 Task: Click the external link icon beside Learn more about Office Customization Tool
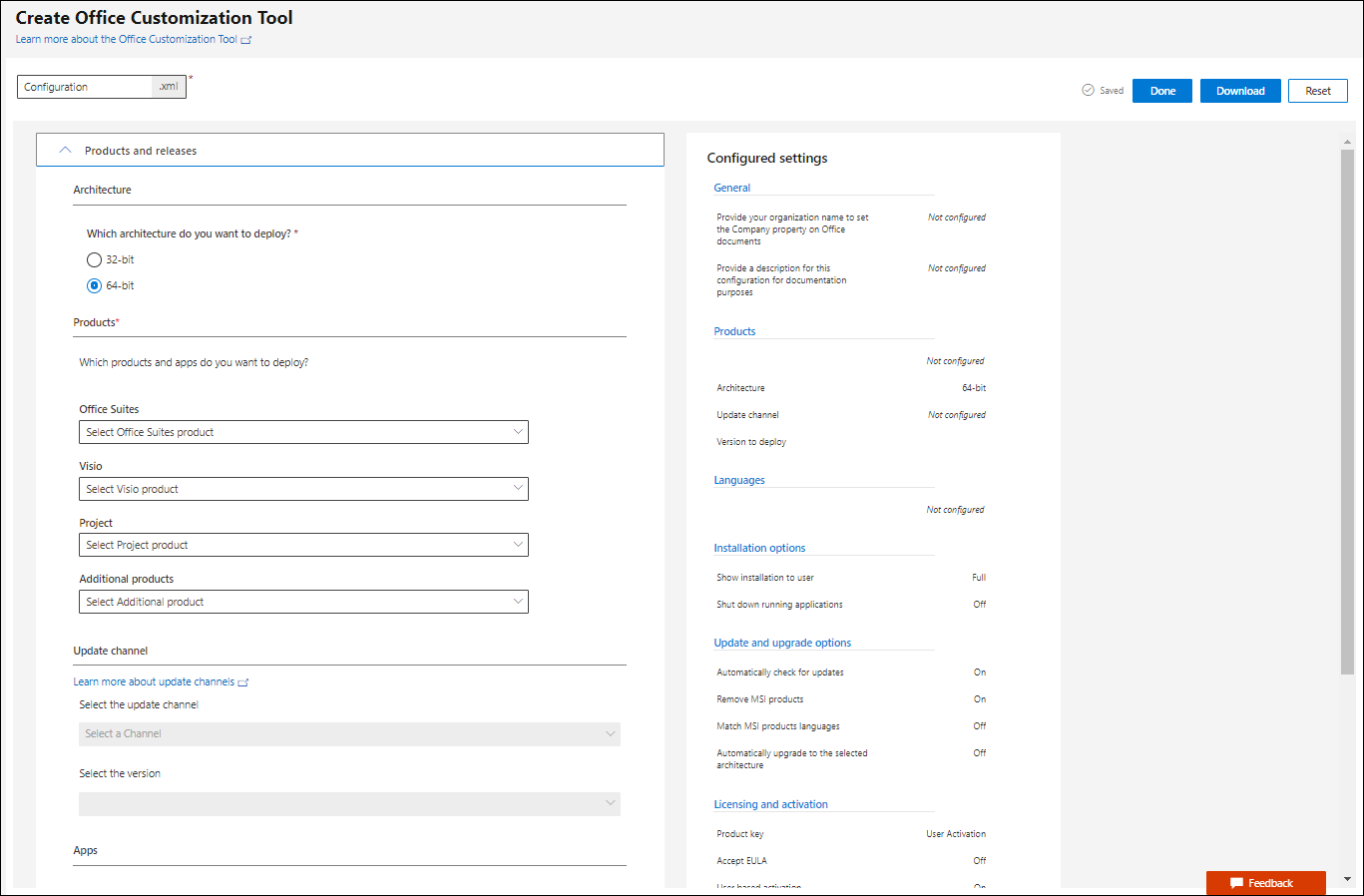[246, 40]
